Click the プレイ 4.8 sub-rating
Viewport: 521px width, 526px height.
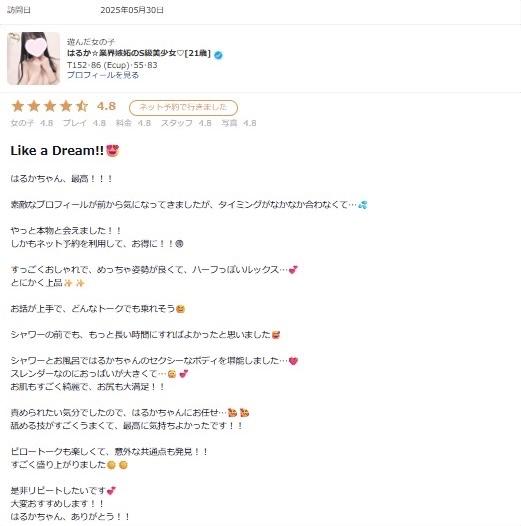pyautogui.click(x=84, y=123)
